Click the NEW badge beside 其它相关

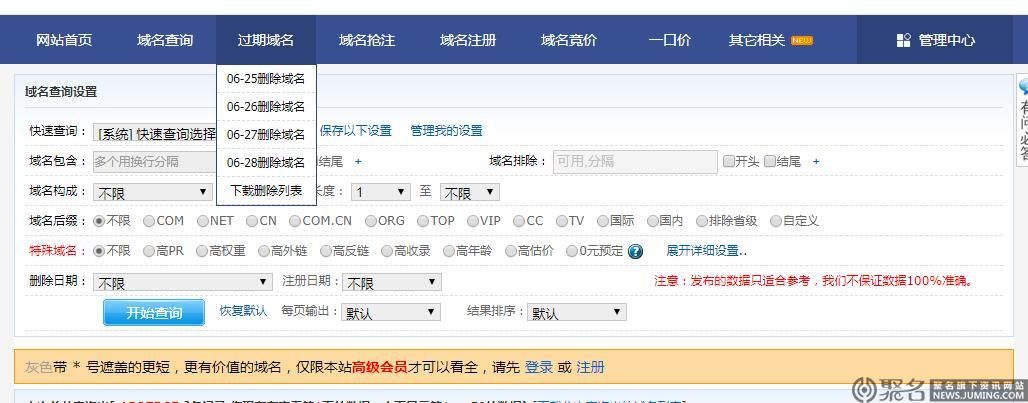pyautogui.click(x=801, y=41)
